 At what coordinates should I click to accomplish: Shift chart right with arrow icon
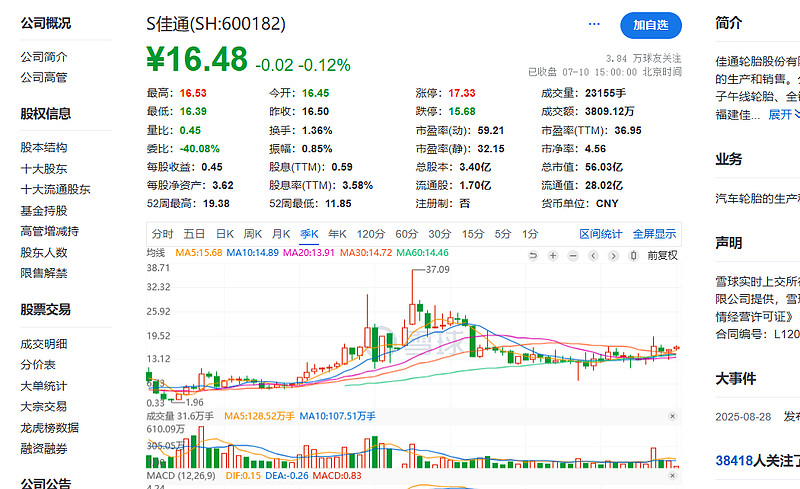(613, 256)
